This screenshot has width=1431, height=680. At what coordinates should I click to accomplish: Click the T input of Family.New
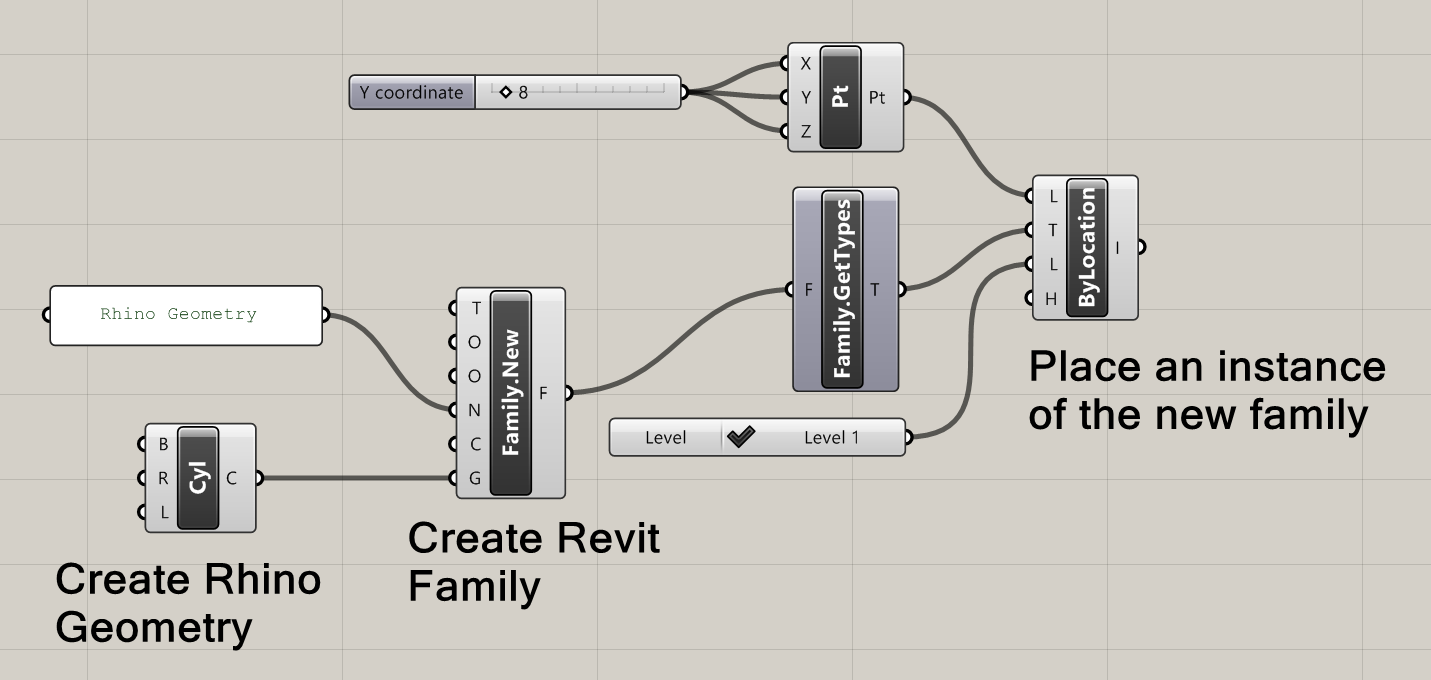click(x=475, y=307)
